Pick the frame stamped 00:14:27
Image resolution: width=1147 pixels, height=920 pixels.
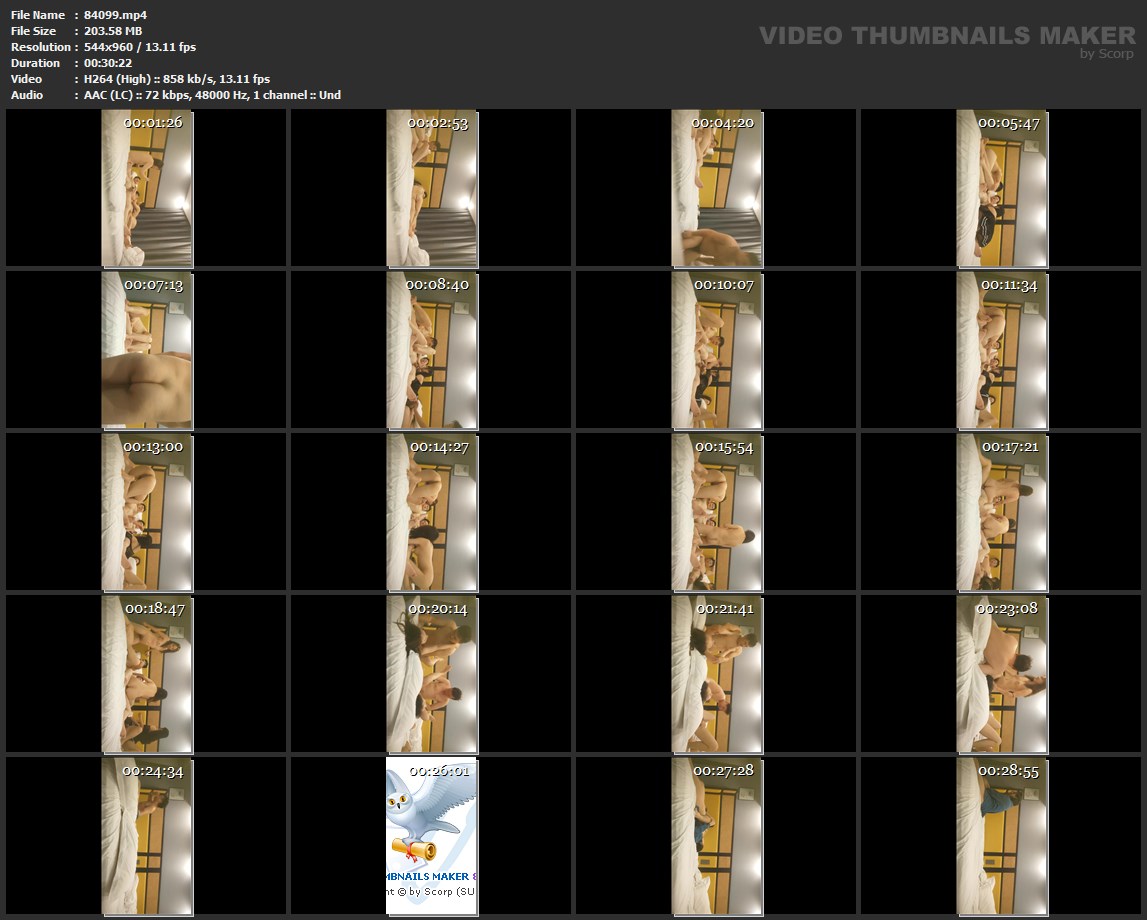tap(432, 512)
